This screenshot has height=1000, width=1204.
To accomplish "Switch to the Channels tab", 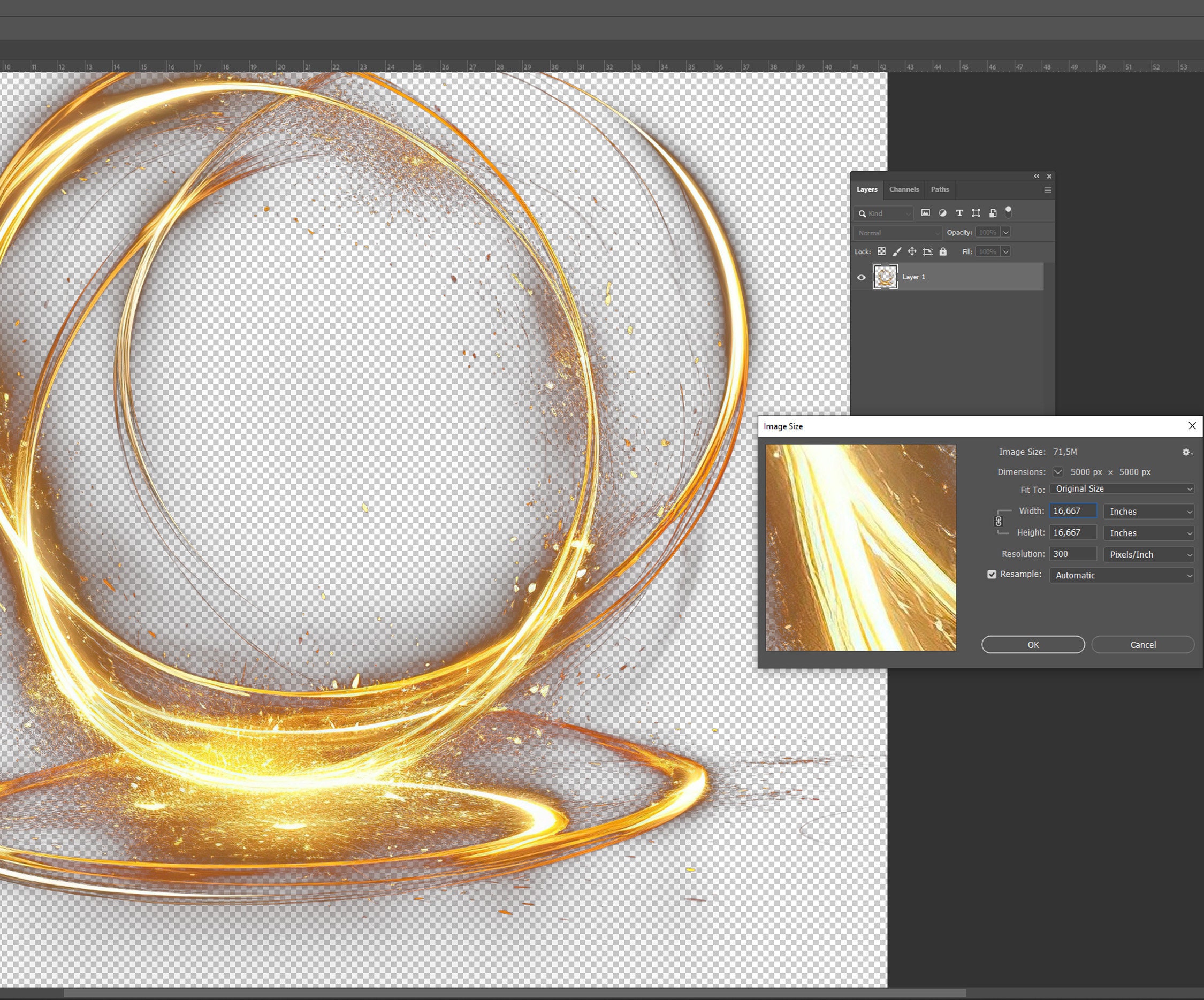I will point(904,190).
